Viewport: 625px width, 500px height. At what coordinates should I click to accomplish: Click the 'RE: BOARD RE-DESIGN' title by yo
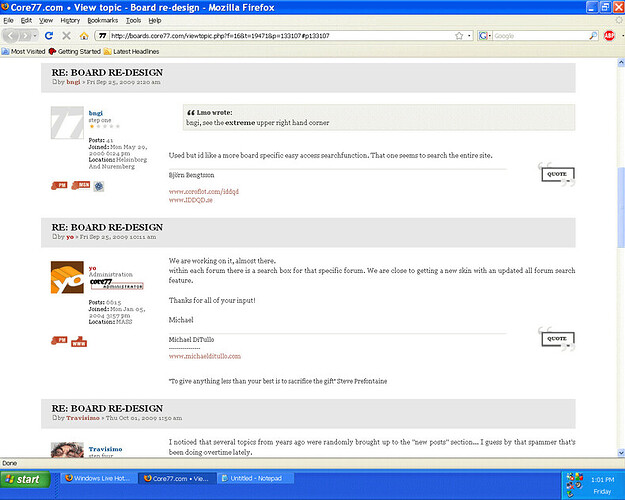[x=107, y=227]
